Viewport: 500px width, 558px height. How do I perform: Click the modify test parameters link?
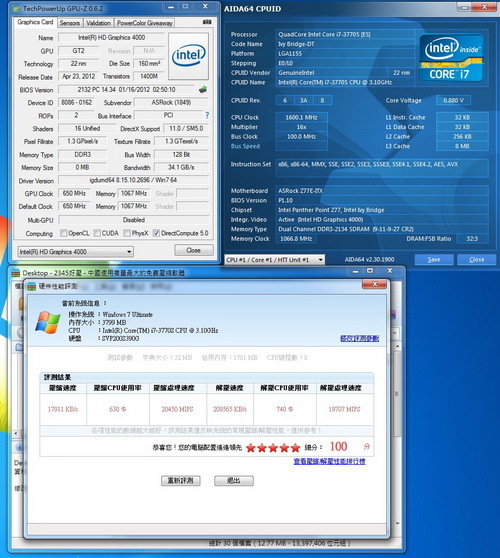click(x=359, y=338)
